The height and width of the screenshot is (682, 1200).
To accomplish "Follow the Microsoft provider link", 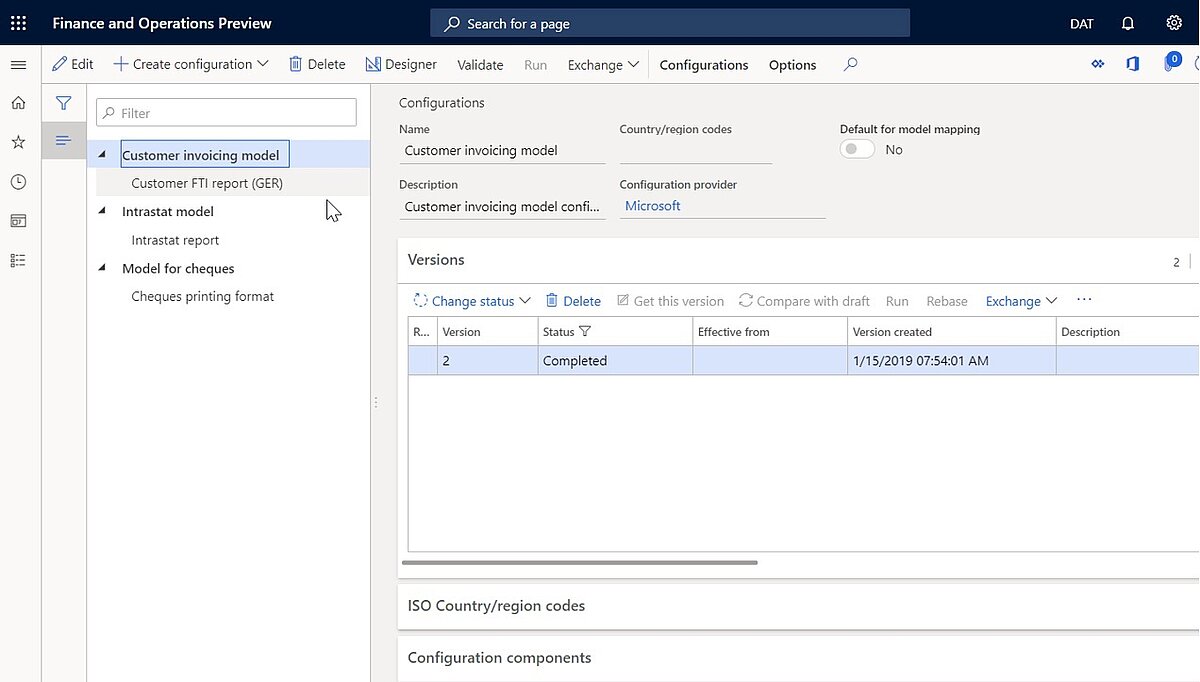I will pyautogui.click(x=652, y=206).
